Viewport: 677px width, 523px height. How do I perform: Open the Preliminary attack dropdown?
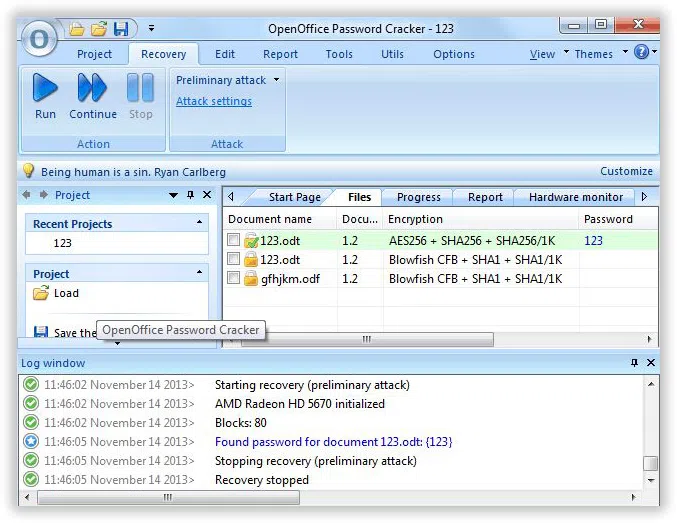pos(228,80)
